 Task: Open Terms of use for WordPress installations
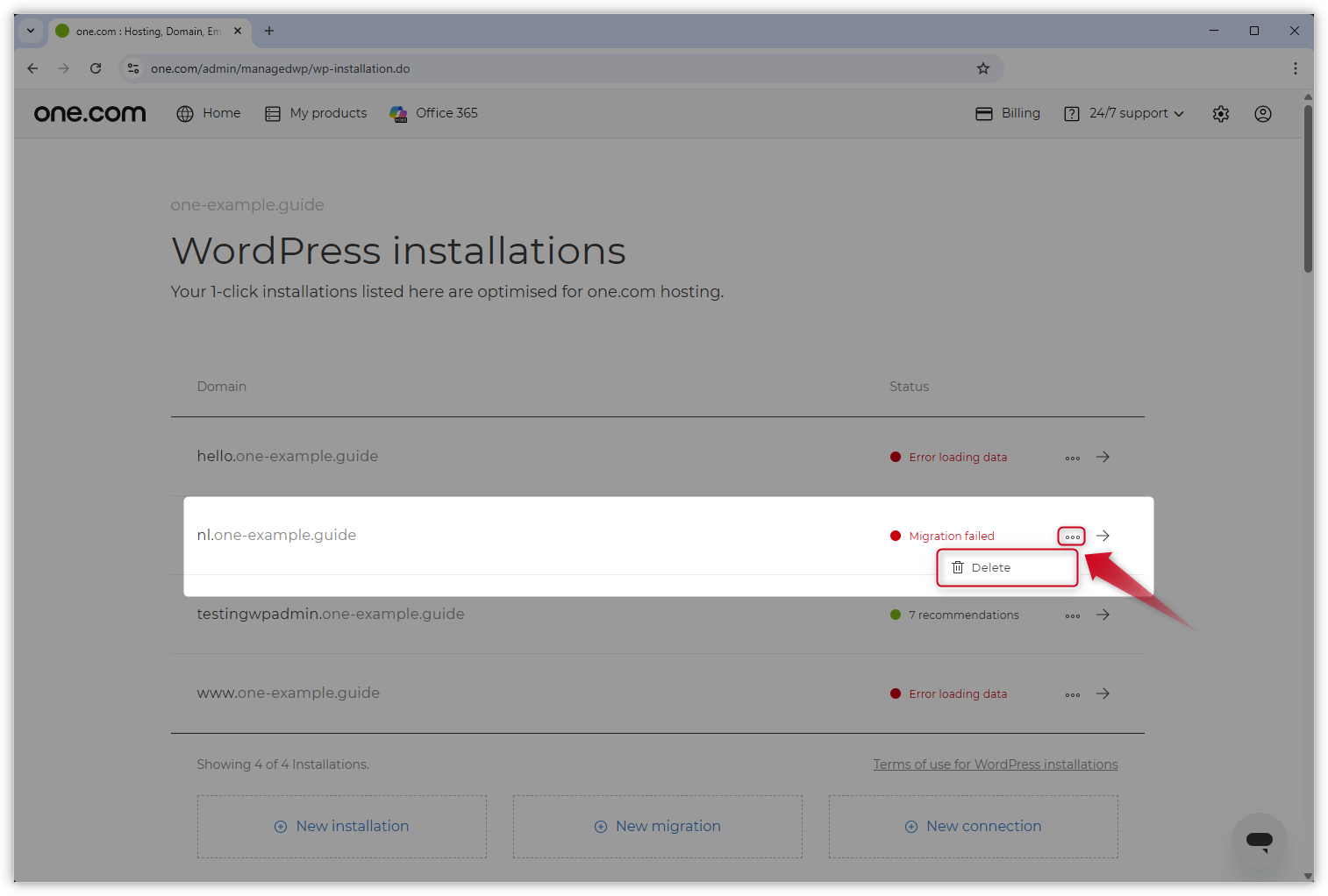coord(996,764)
